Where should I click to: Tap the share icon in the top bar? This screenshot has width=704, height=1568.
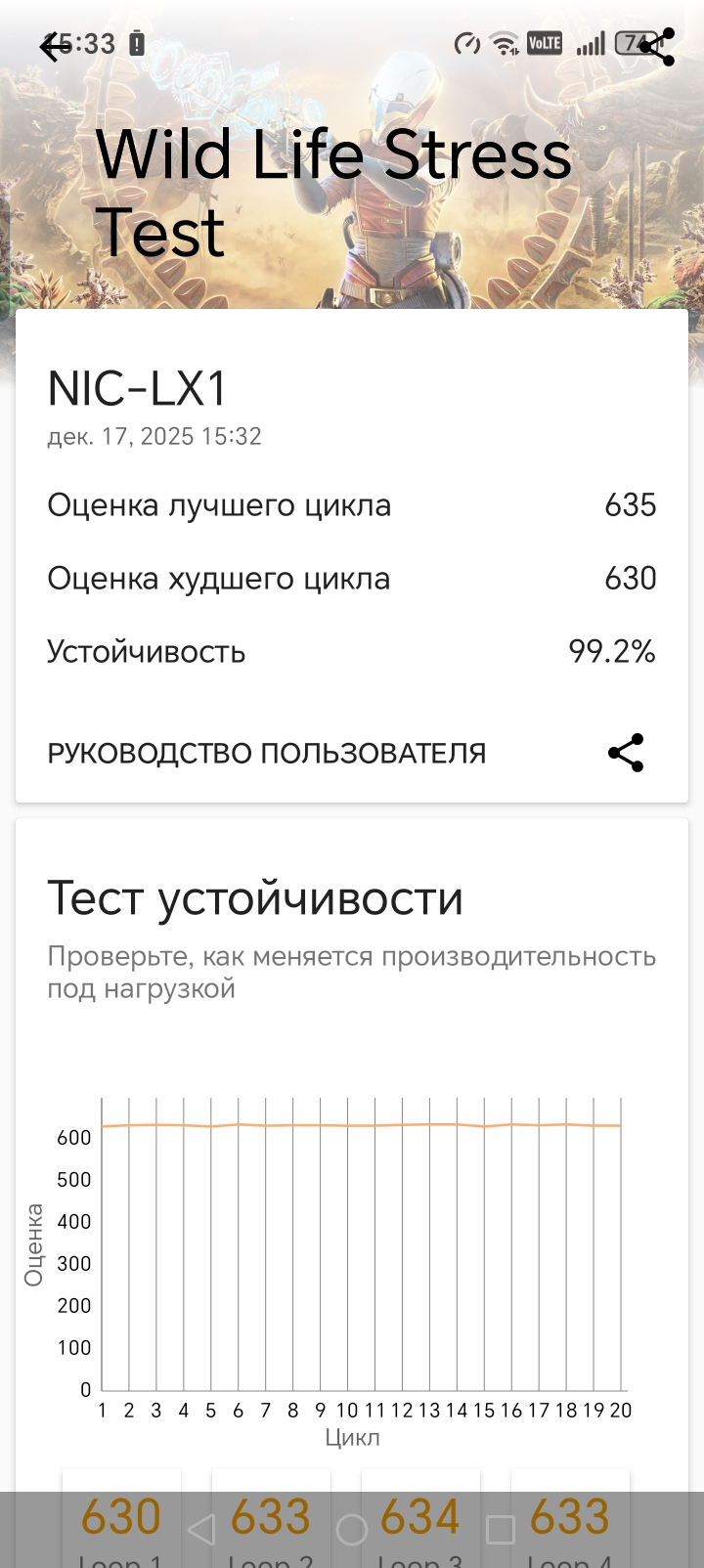pos(657,46)
